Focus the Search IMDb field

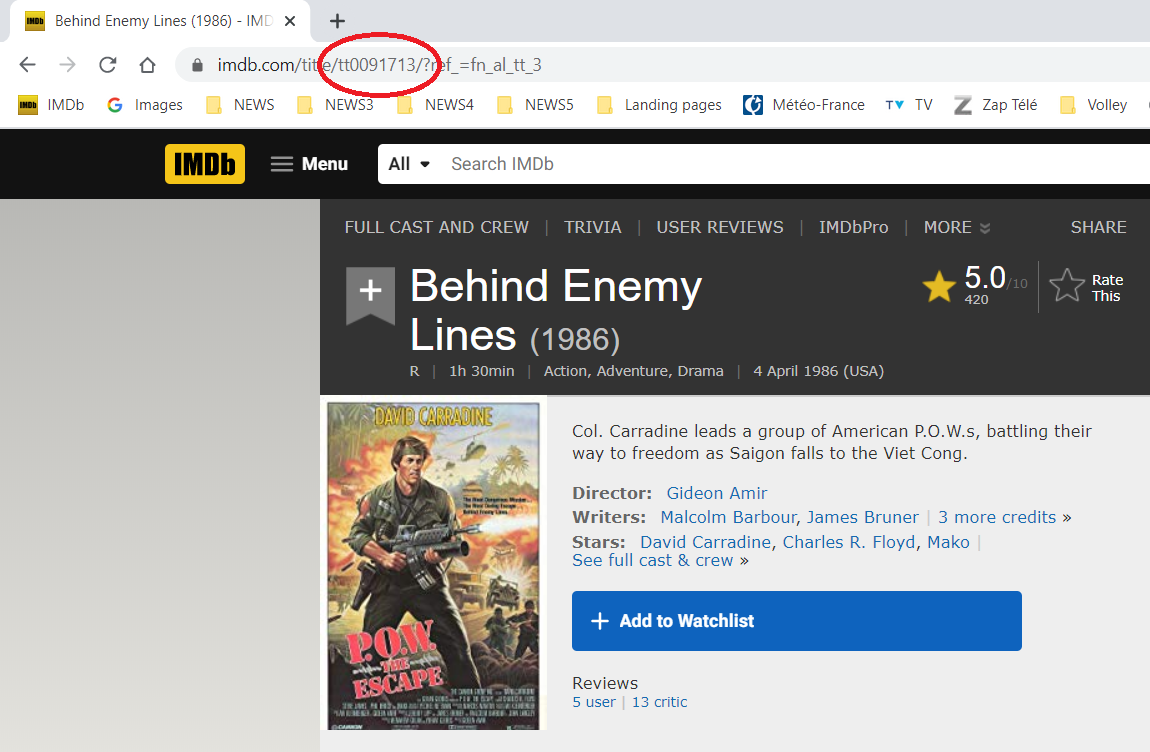point(796,164)
